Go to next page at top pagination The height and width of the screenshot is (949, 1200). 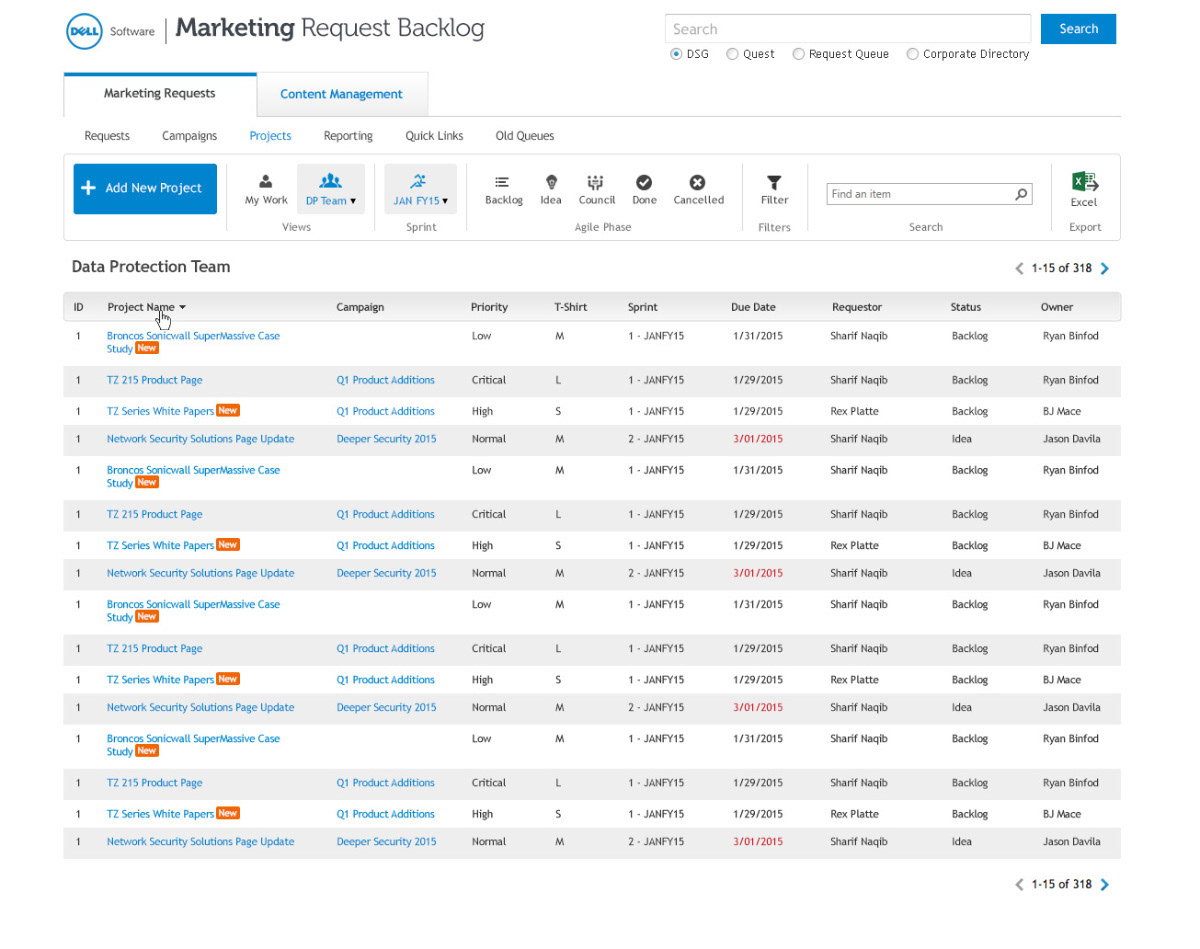1105,268
